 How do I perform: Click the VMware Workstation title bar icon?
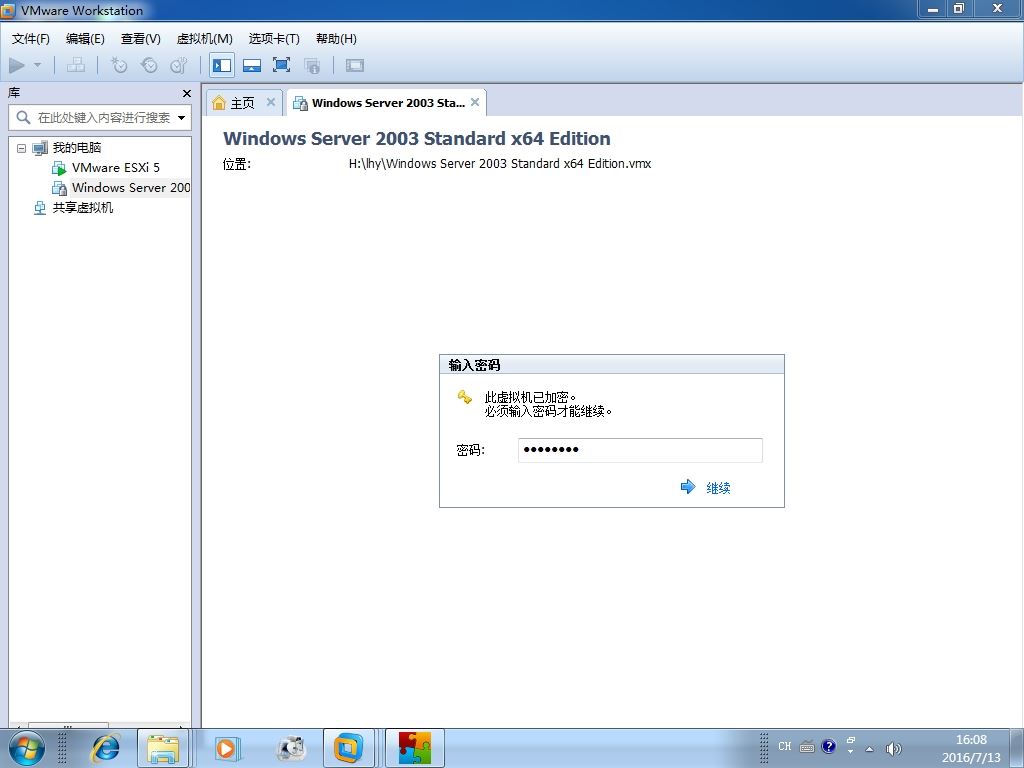coord(8,10)
